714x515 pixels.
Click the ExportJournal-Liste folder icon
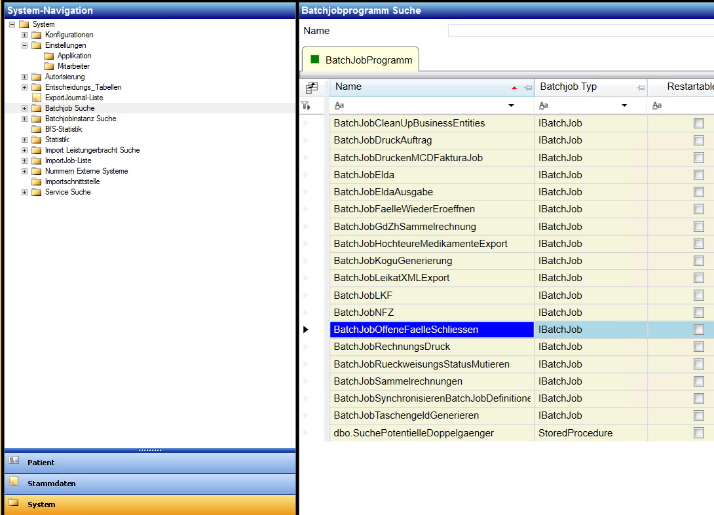pyautogui.click(x=37, y=97)
